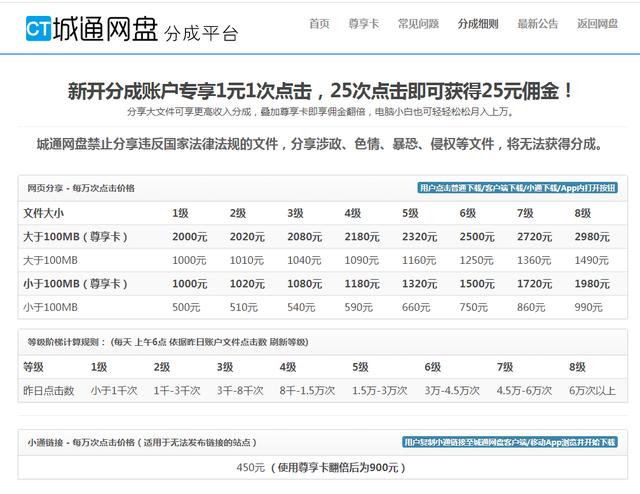Open the 首页 nav item
Image resolution: width=640 pixels, height=494 pixels.
[319, 24]
